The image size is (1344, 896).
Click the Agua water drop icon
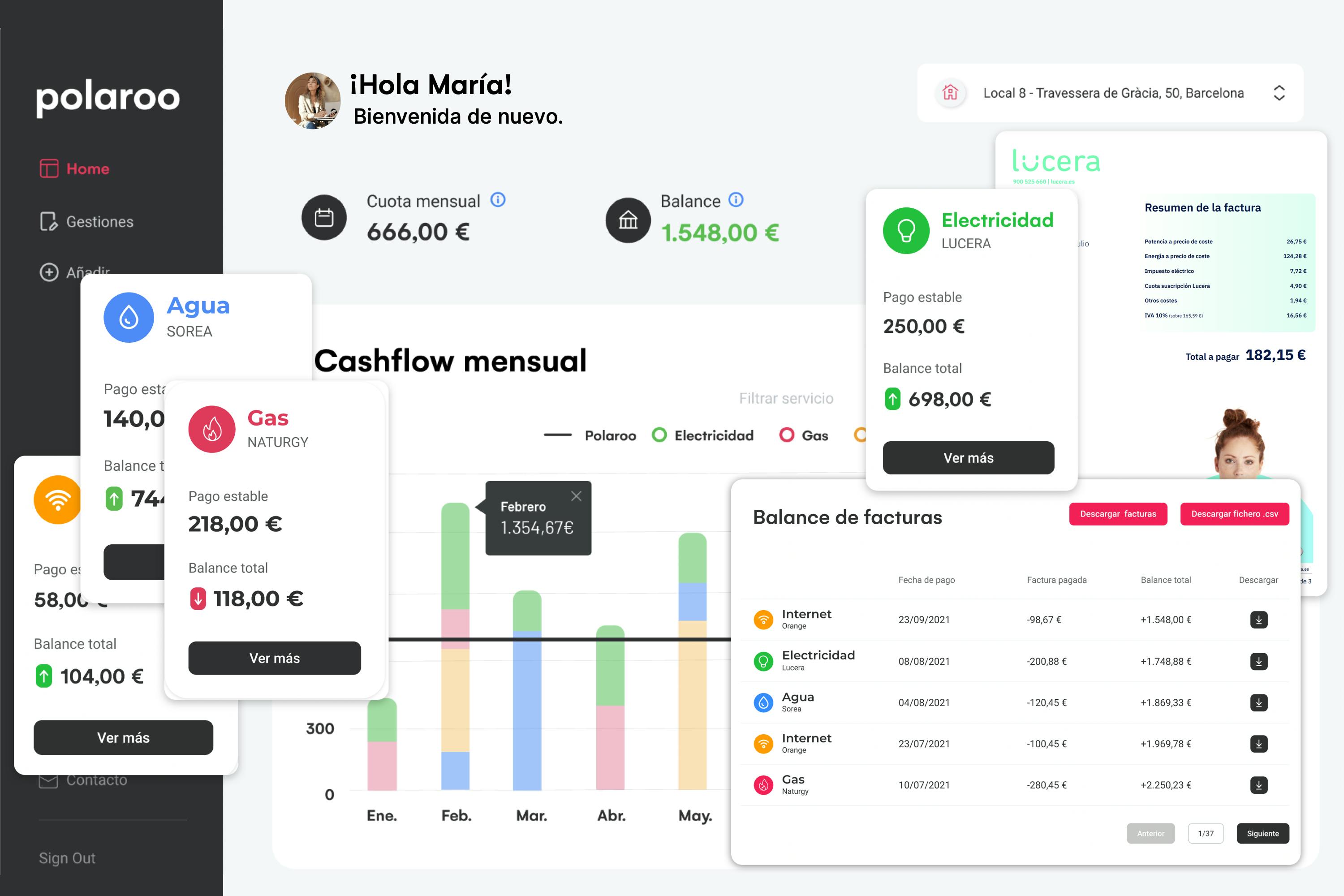click(x=129, y=317)
